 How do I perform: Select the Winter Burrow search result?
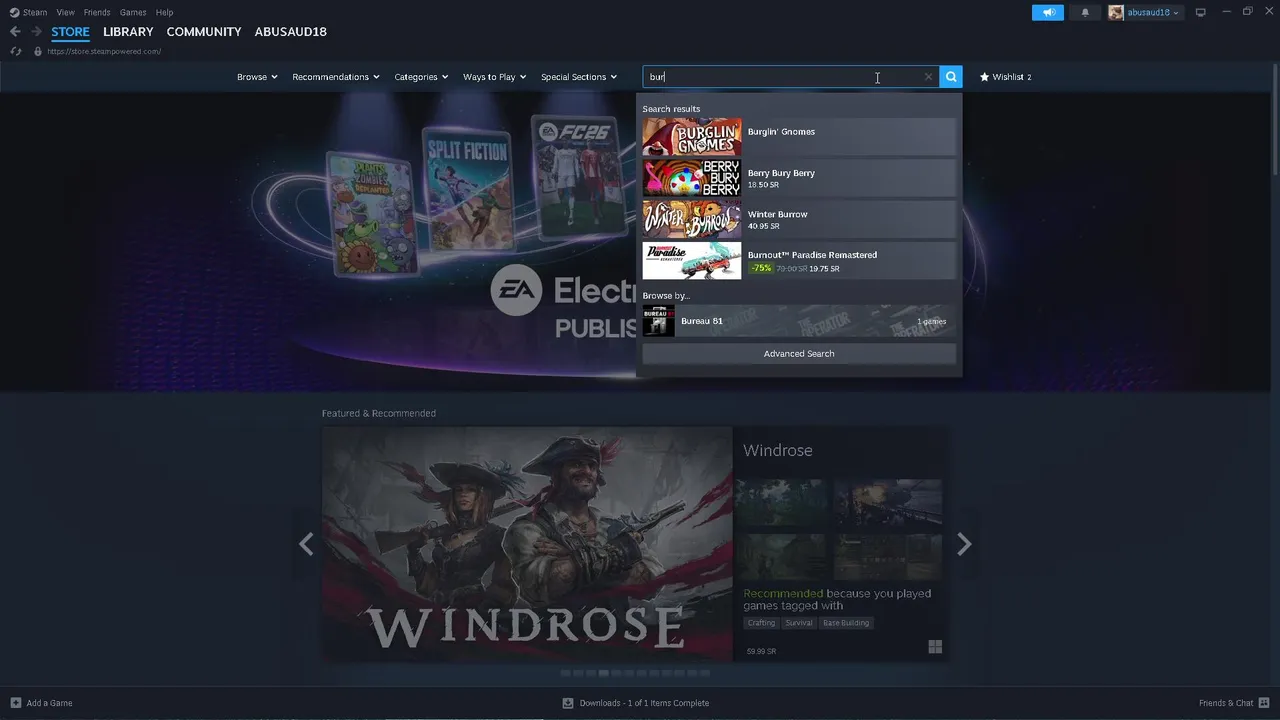pyautogui.click(x=799, y=219)
